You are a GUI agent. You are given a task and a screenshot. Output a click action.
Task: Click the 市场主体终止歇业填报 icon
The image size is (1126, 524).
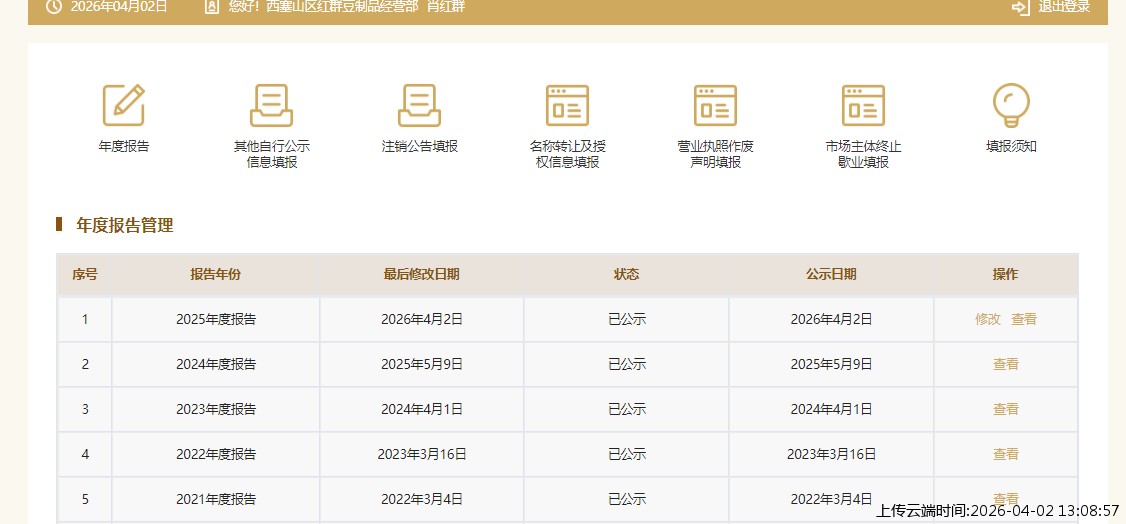[x=863, y=105]
